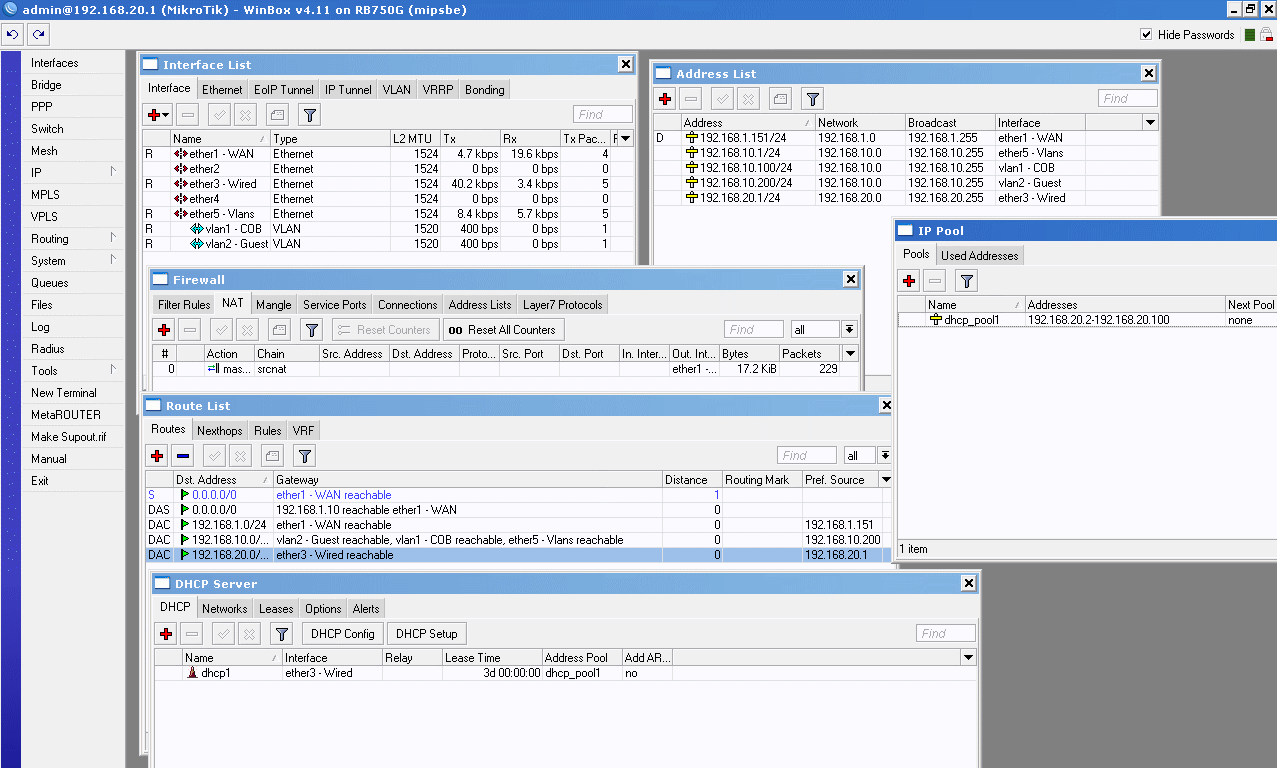1277x768 pixels.
Task: Open the filter funnel in Interface List
Action: (x=308, y=115)
